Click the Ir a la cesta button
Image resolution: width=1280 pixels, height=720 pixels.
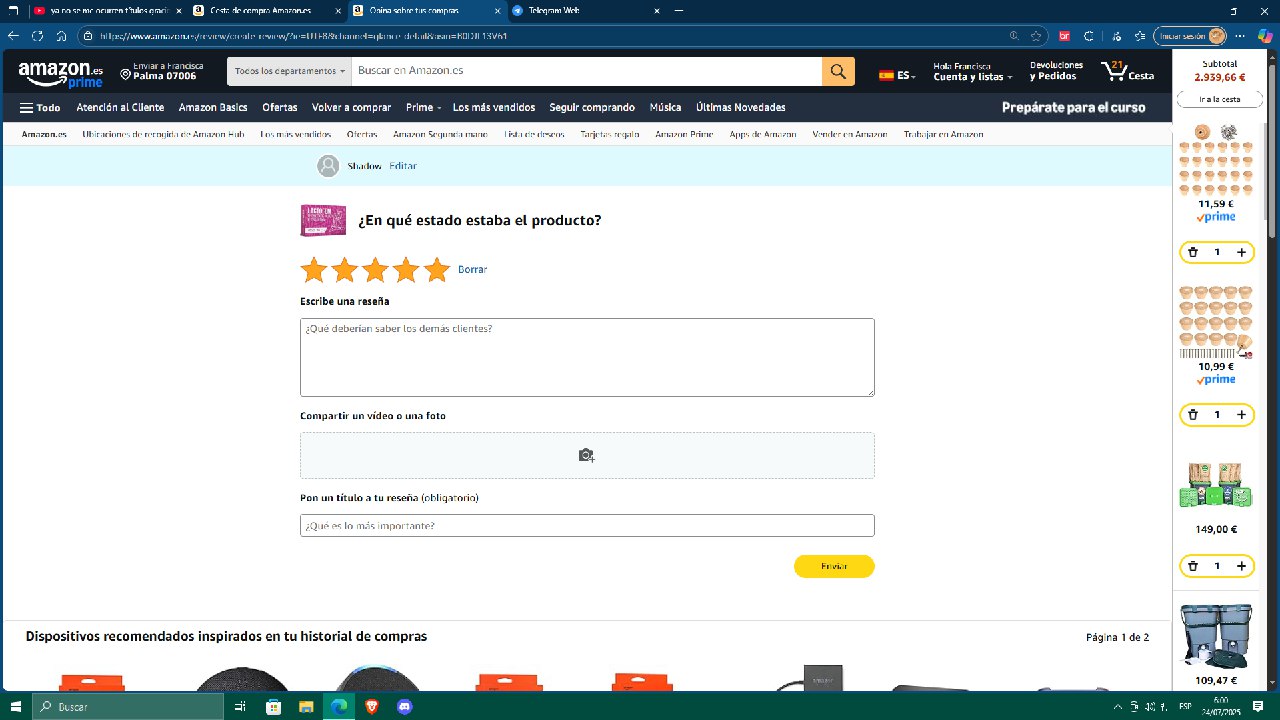tap(1220, 99)
